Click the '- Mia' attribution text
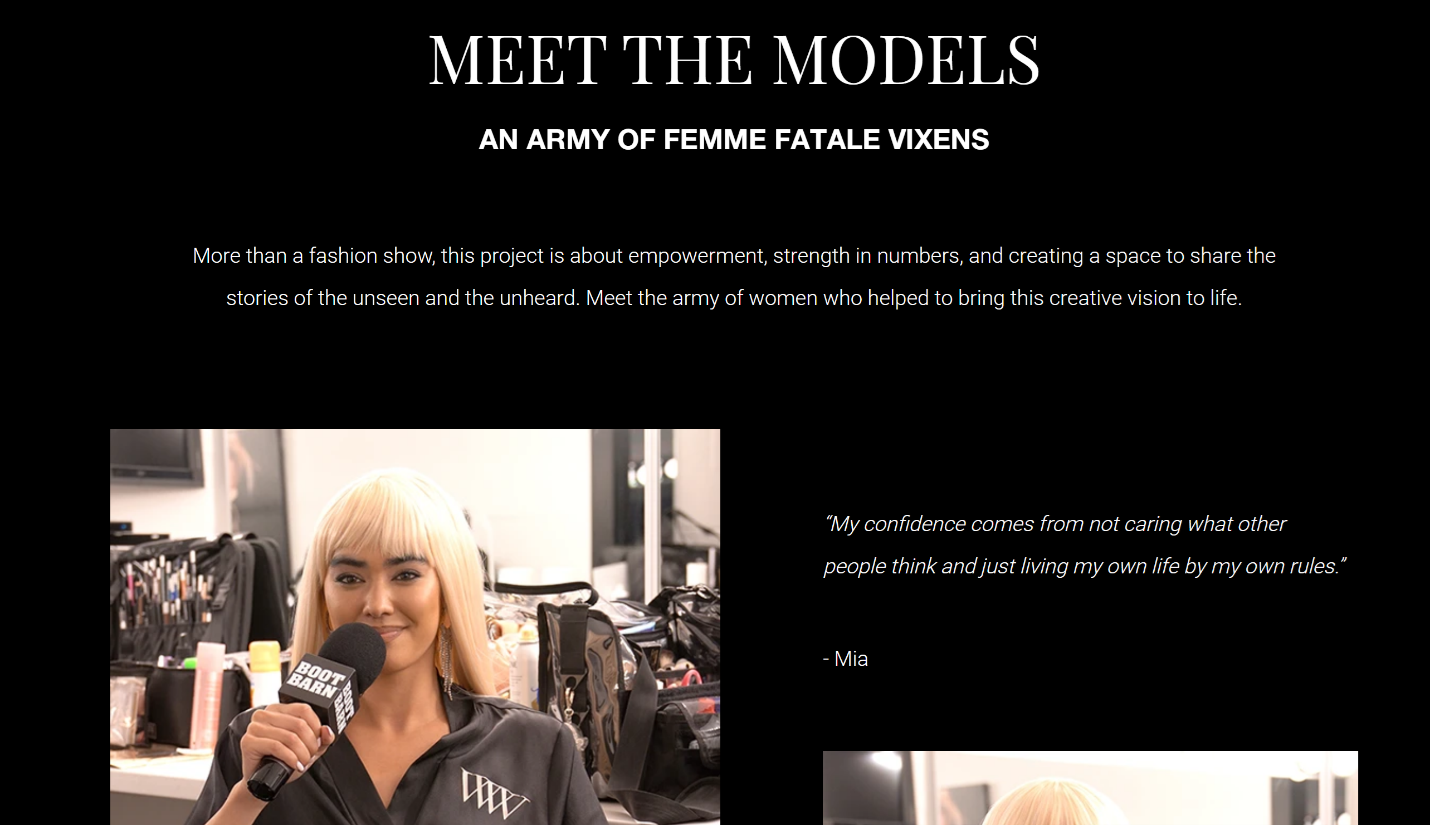1430x825 pixels. (x=846, y=659)
